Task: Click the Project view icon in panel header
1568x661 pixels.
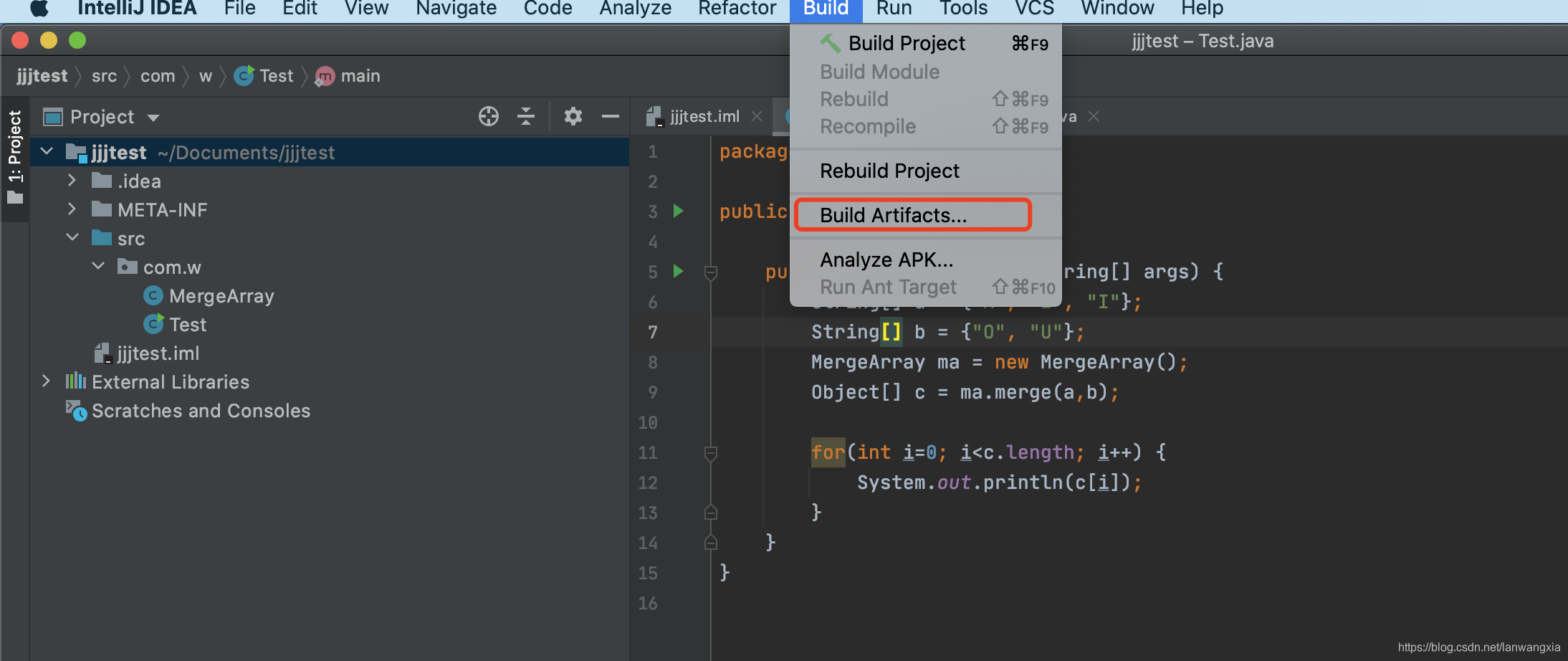Action: [53, 116]
